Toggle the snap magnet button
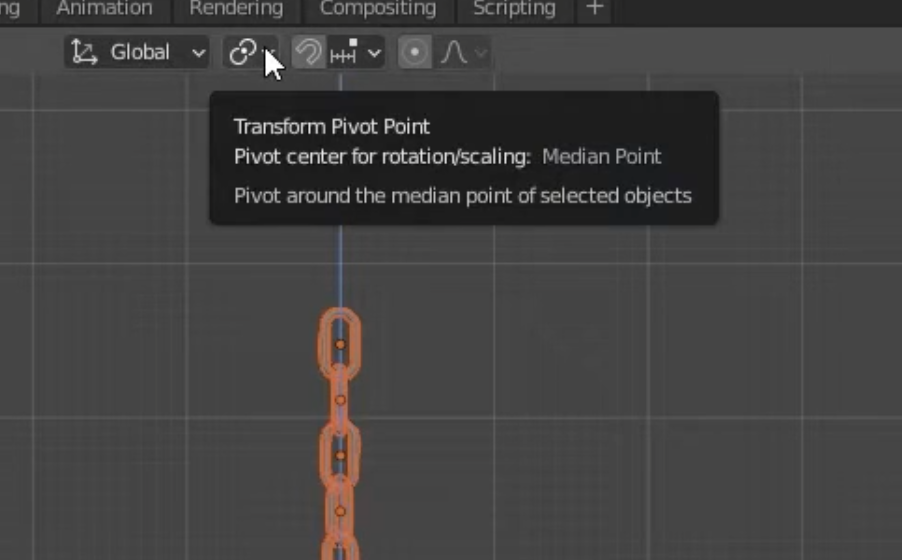The image size is (902, 560). coord(309,52)
